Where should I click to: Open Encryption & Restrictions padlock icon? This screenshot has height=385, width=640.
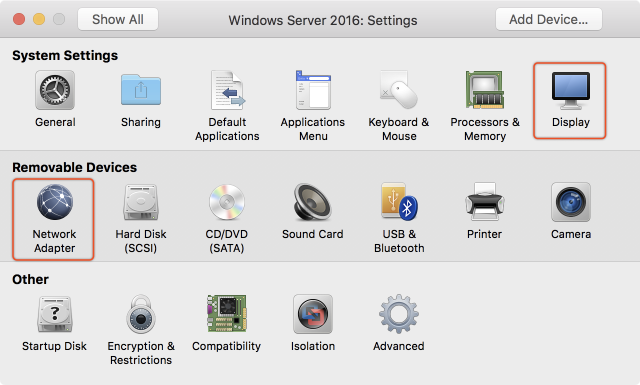[141, 314]
